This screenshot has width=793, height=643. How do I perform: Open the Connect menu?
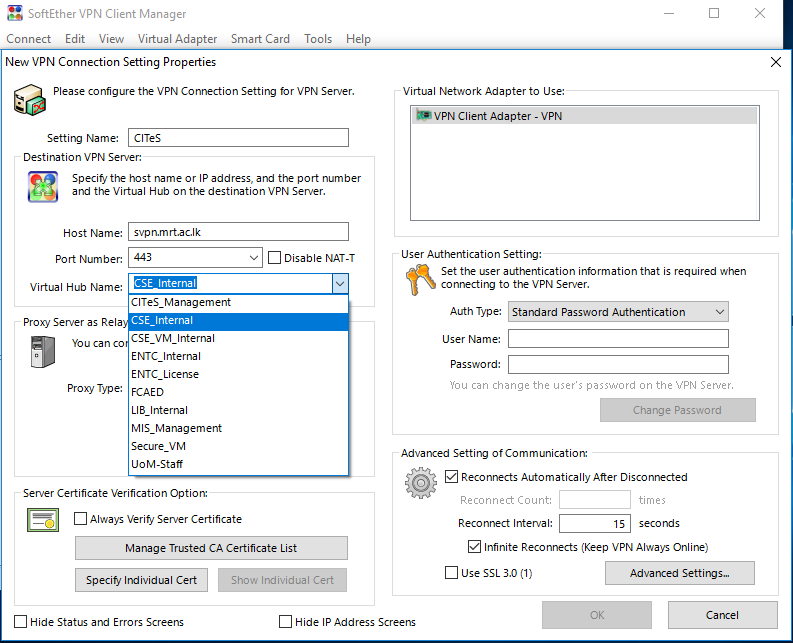point(28,39)
